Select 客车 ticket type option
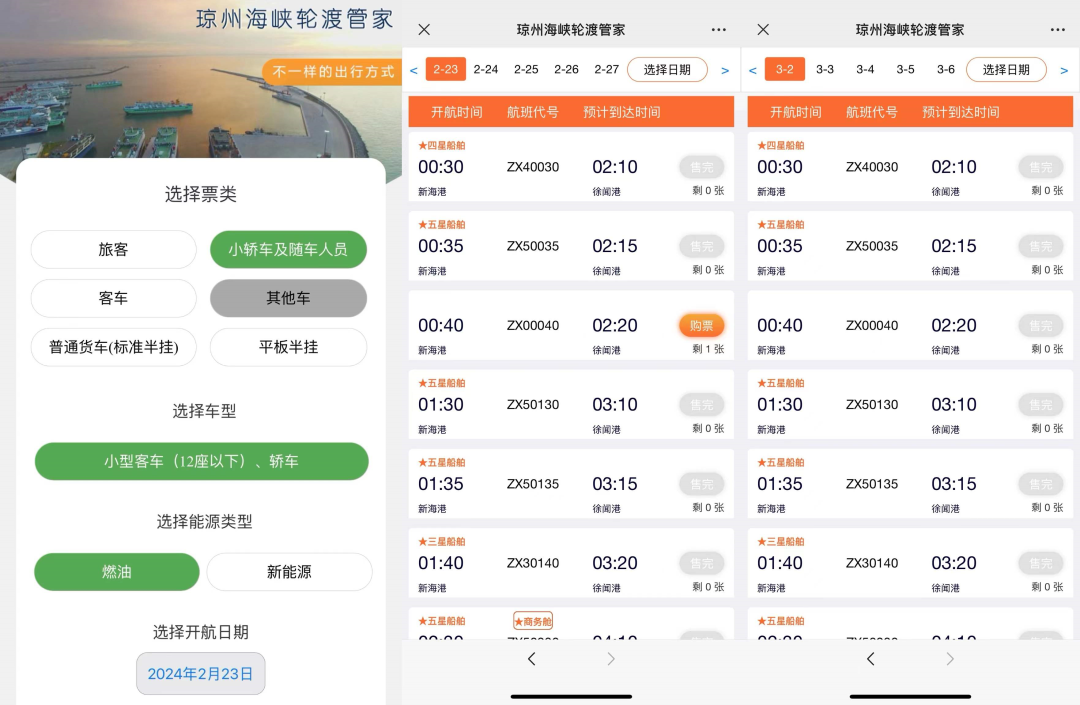1080x705 pixels. click(x=113, y=298)
